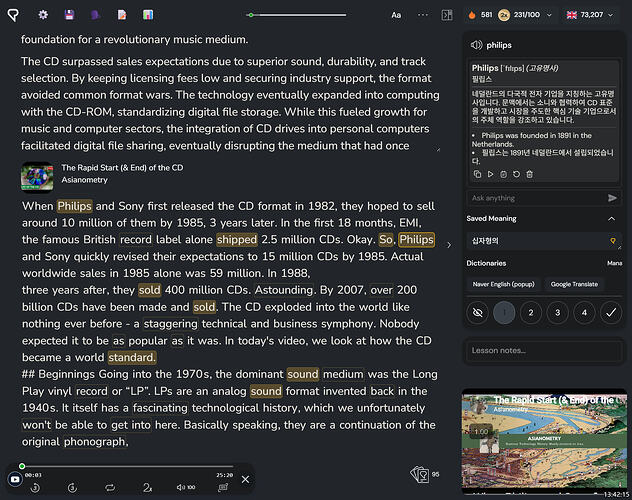Image resolution: width=632 pixels, height=500 pixels.
Task: Regenerate the definition with the refresh icon
Action: [516, 174]
